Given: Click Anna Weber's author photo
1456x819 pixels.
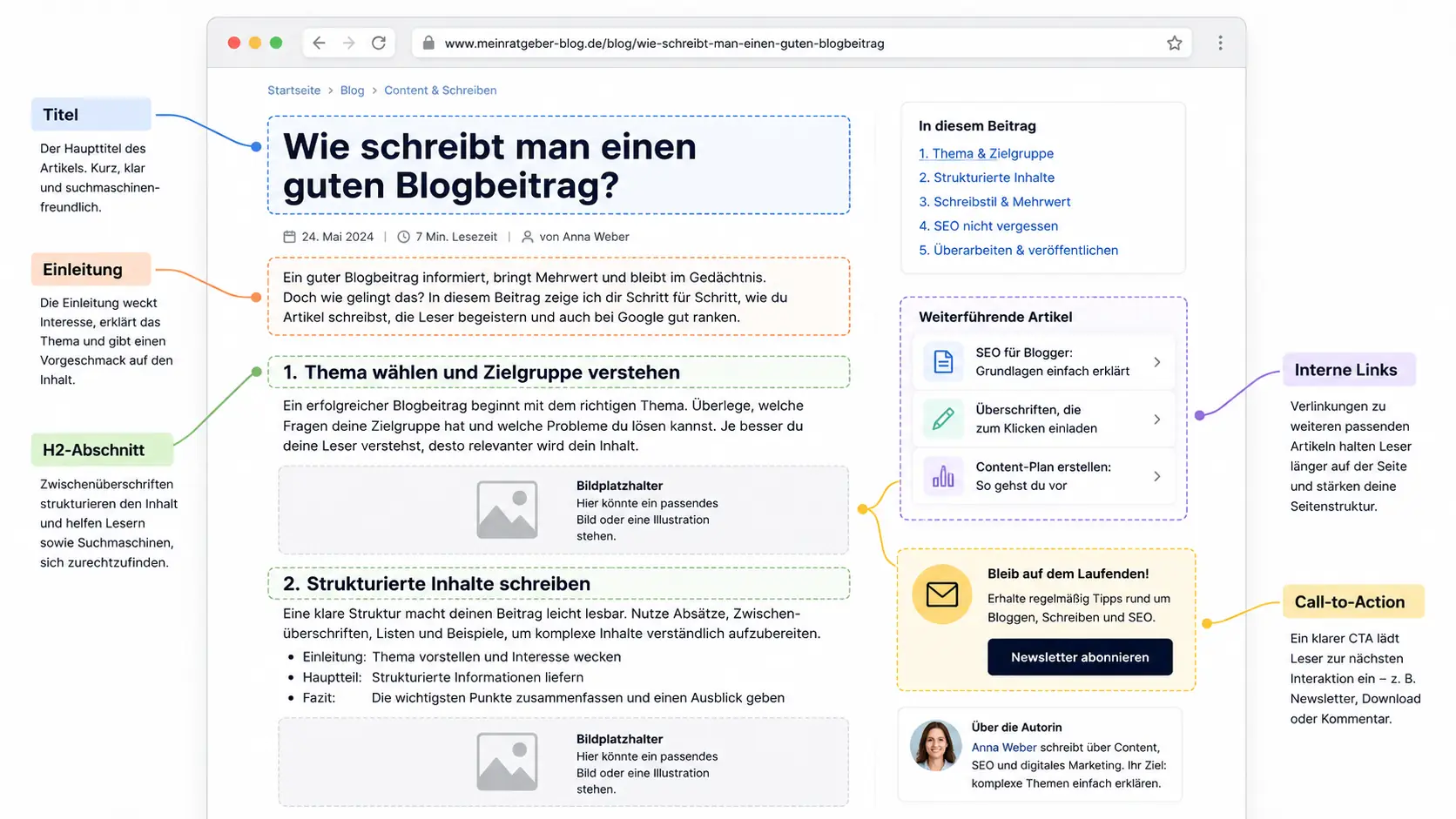Looking at the screenshot, I should 935,745.
